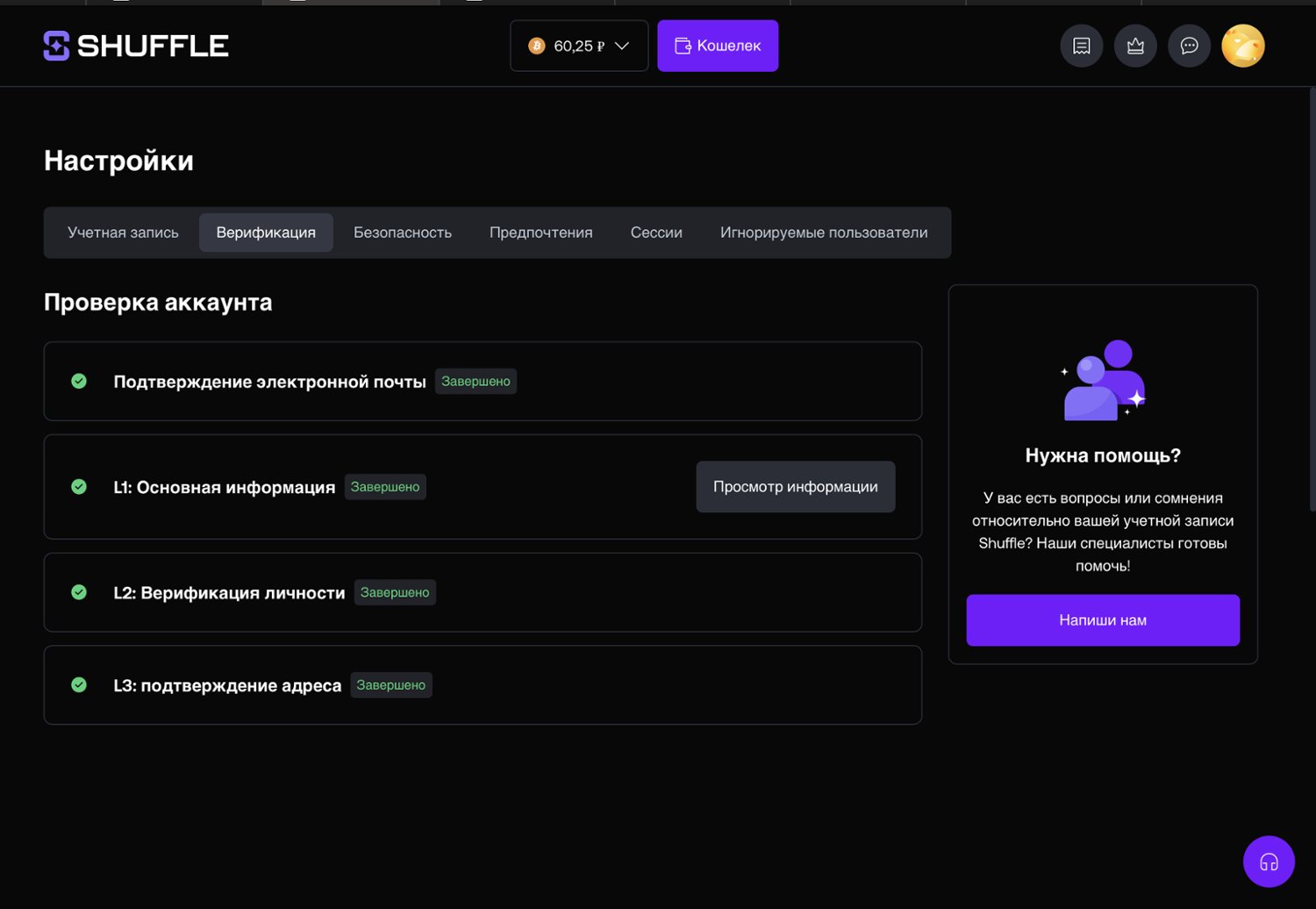
Task: Open the bet slip list icon
Action: point(1081,46)
